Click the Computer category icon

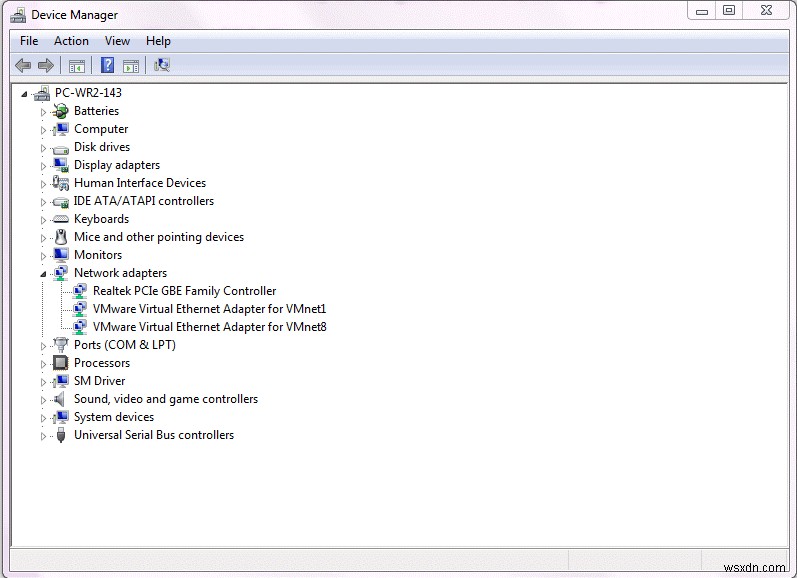point(60,129)
